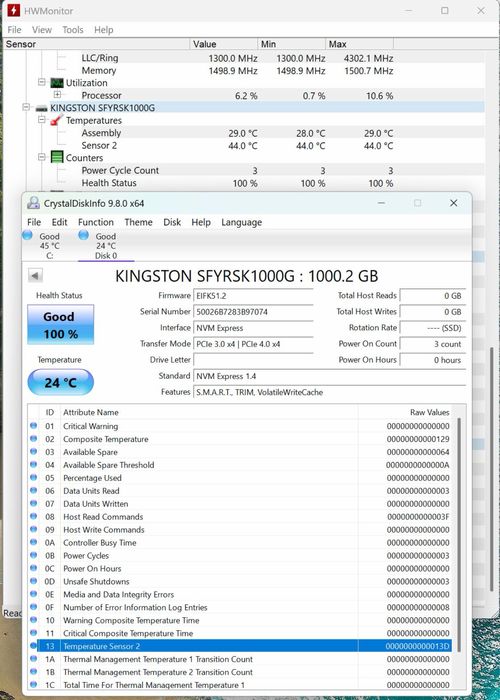Open HWMonitor Tools menu
Image resolution: width=500 pixels, height=700 pixels.
click(73, 30)
